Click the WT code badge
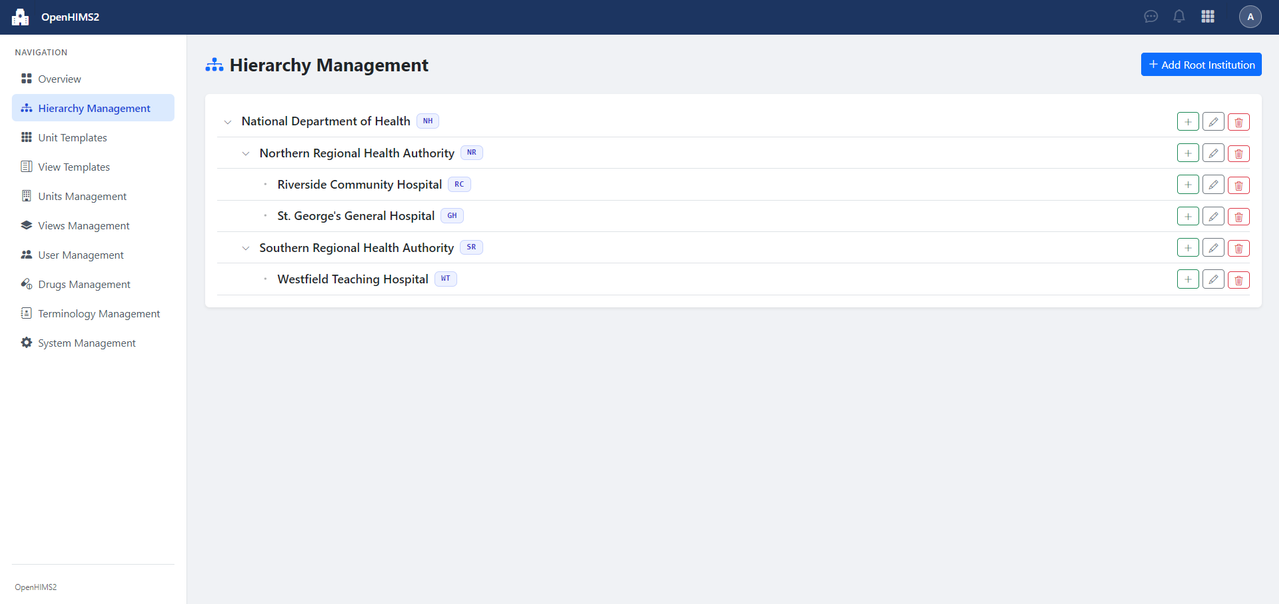Image resolution: width=1279 pixels, height=604 pixels. (x=446, y=279)
